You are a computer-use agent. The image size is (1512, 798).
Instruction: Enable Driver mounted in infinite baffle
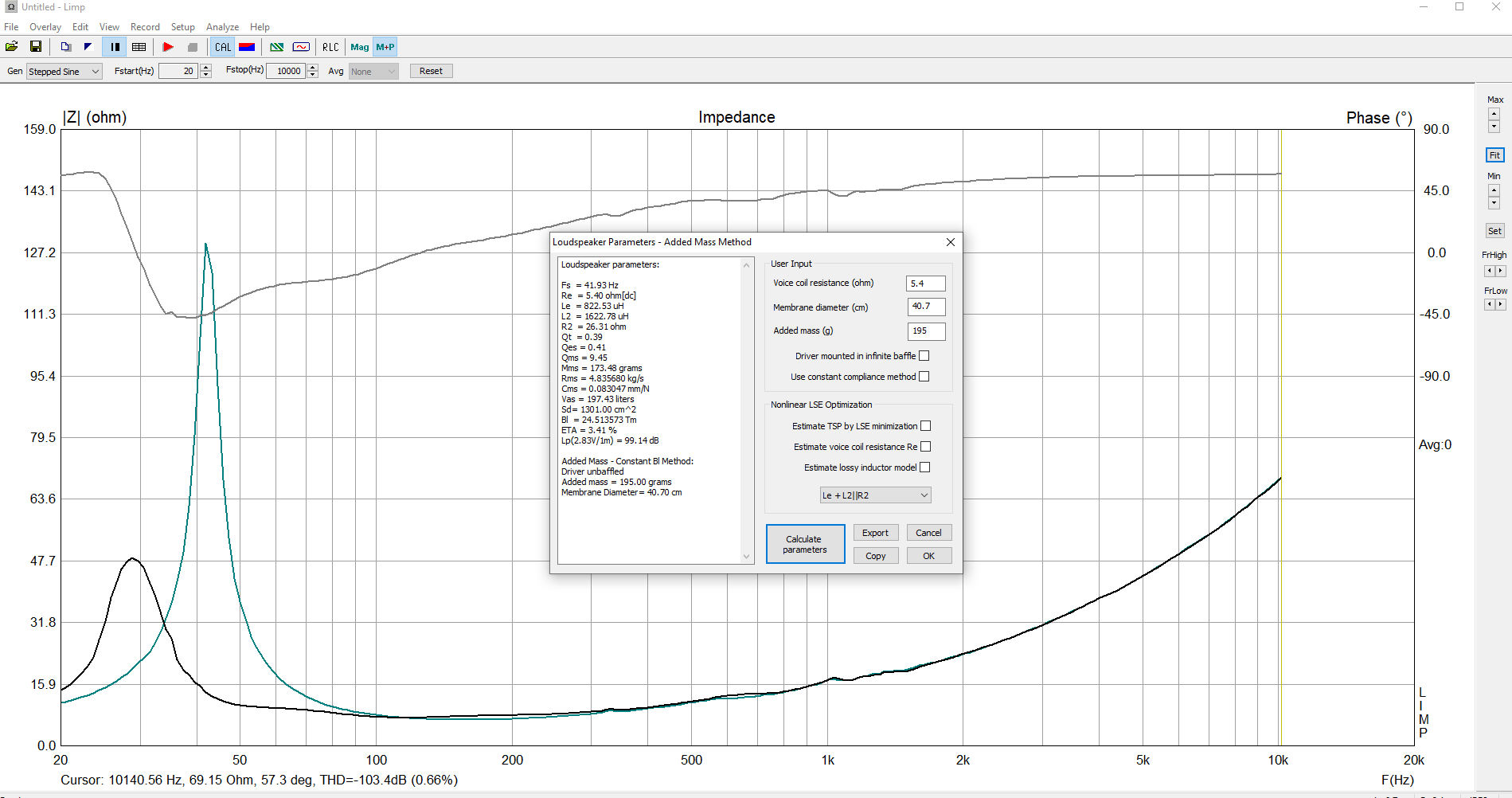pos(924,356)
